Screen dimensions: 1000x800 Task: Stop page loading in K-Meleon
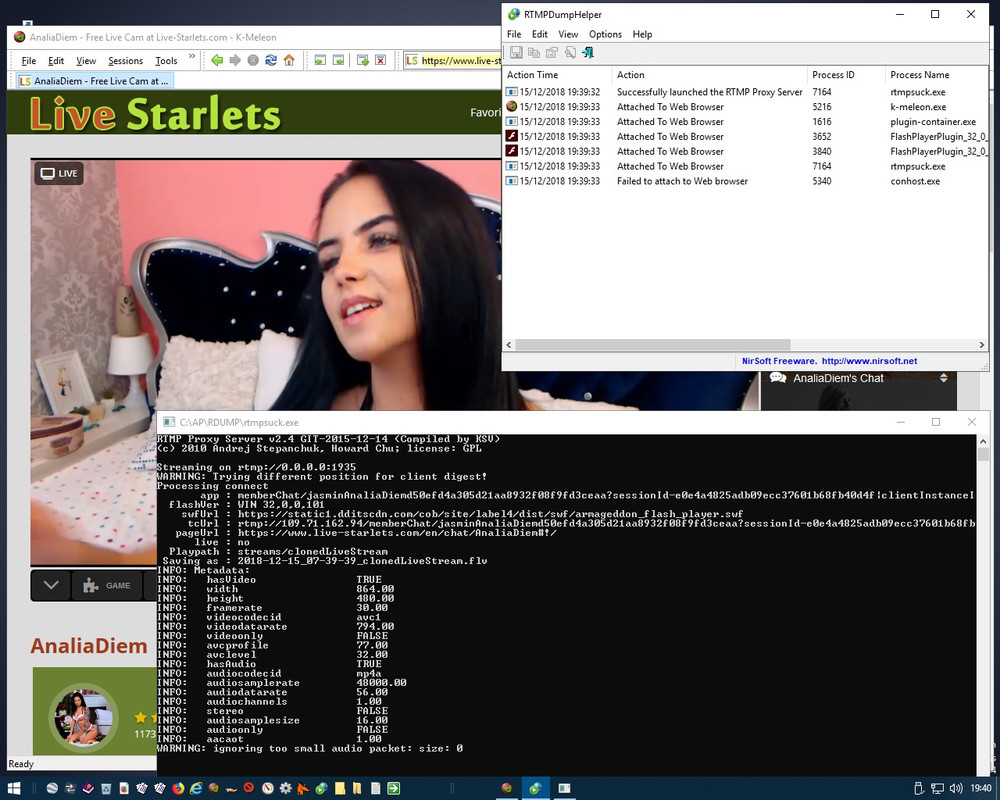[253, 61]
